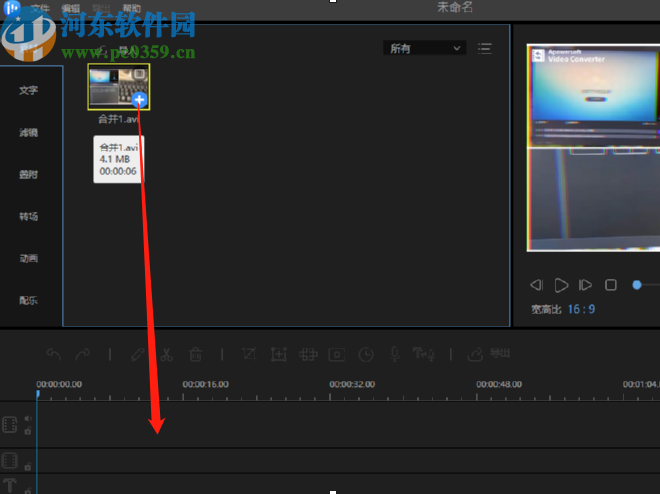Switch to the 转场 tab

click(x=29, y=217)
